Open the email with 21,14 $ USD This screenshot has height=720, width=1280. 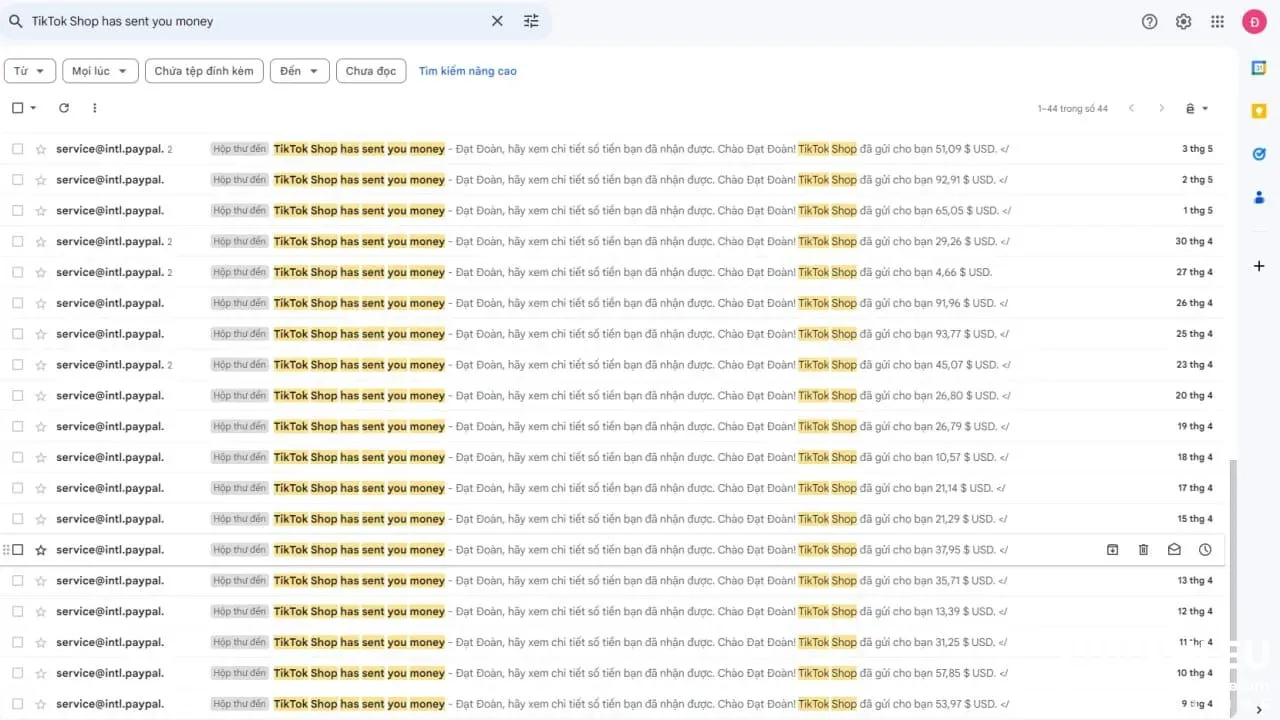[x=612, y=488]
